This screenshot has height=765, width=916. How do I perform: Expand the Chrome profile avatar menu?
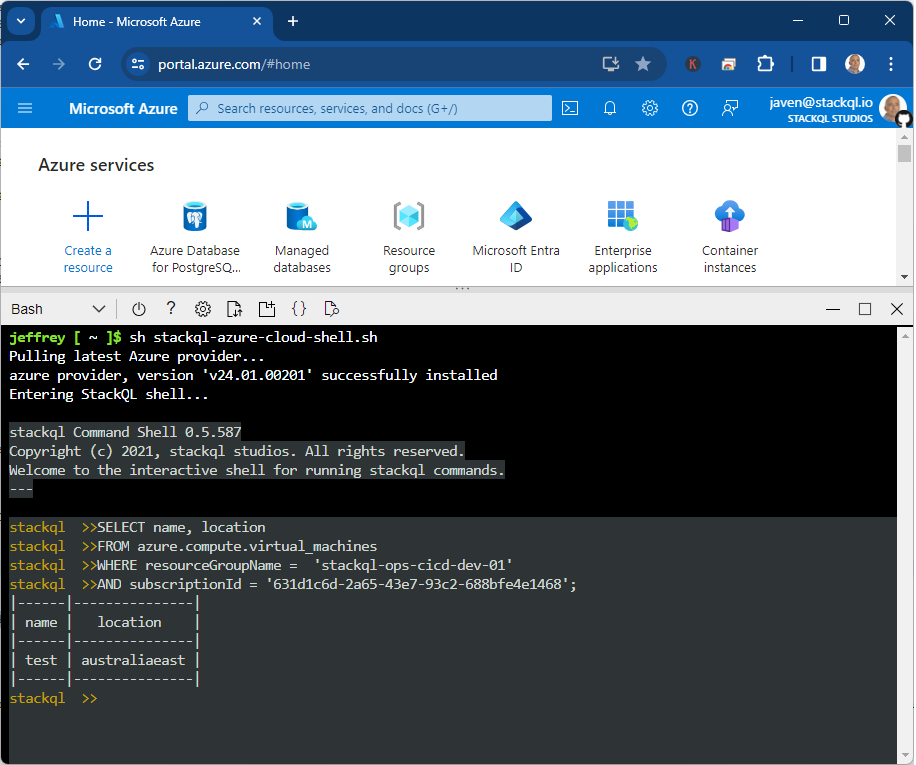pos(855,63)
